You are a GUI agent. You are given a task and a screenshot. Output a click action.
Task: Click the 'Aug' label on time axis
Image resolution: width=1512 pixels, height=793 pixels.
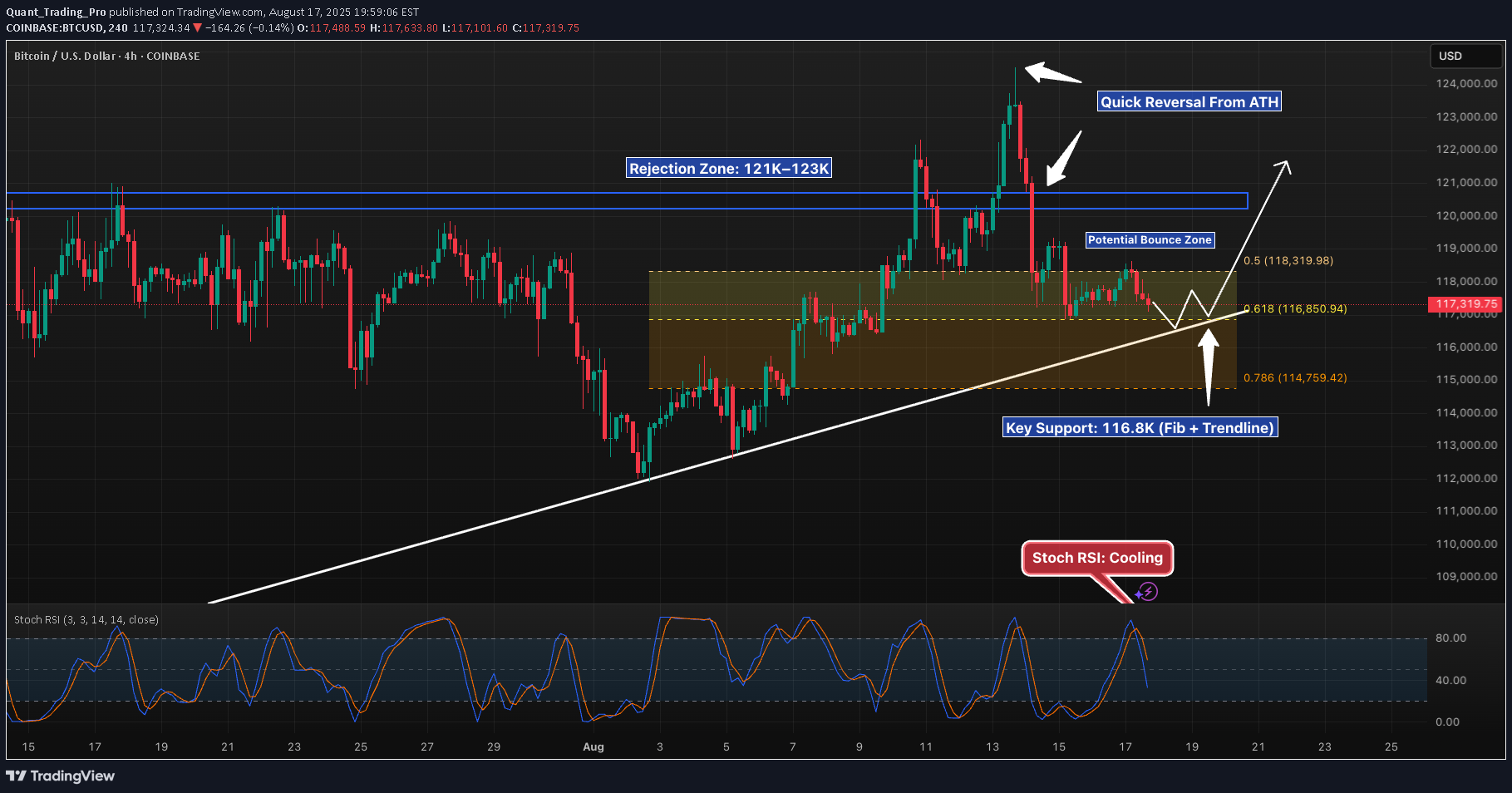[x=593, y=746]
